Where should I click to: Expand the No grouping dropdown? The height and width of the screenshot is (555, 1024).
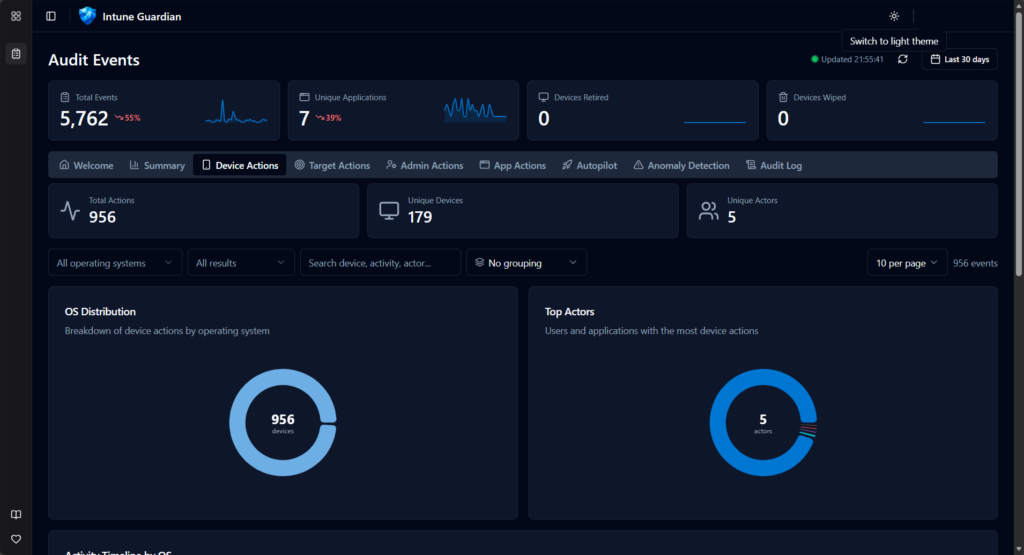pyautogui.click(x=526, y=263)
